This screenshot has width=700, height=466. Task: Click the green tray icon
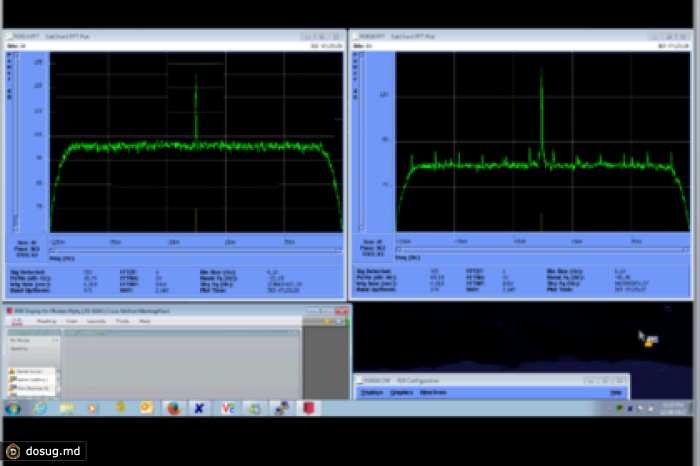[620, 408]
